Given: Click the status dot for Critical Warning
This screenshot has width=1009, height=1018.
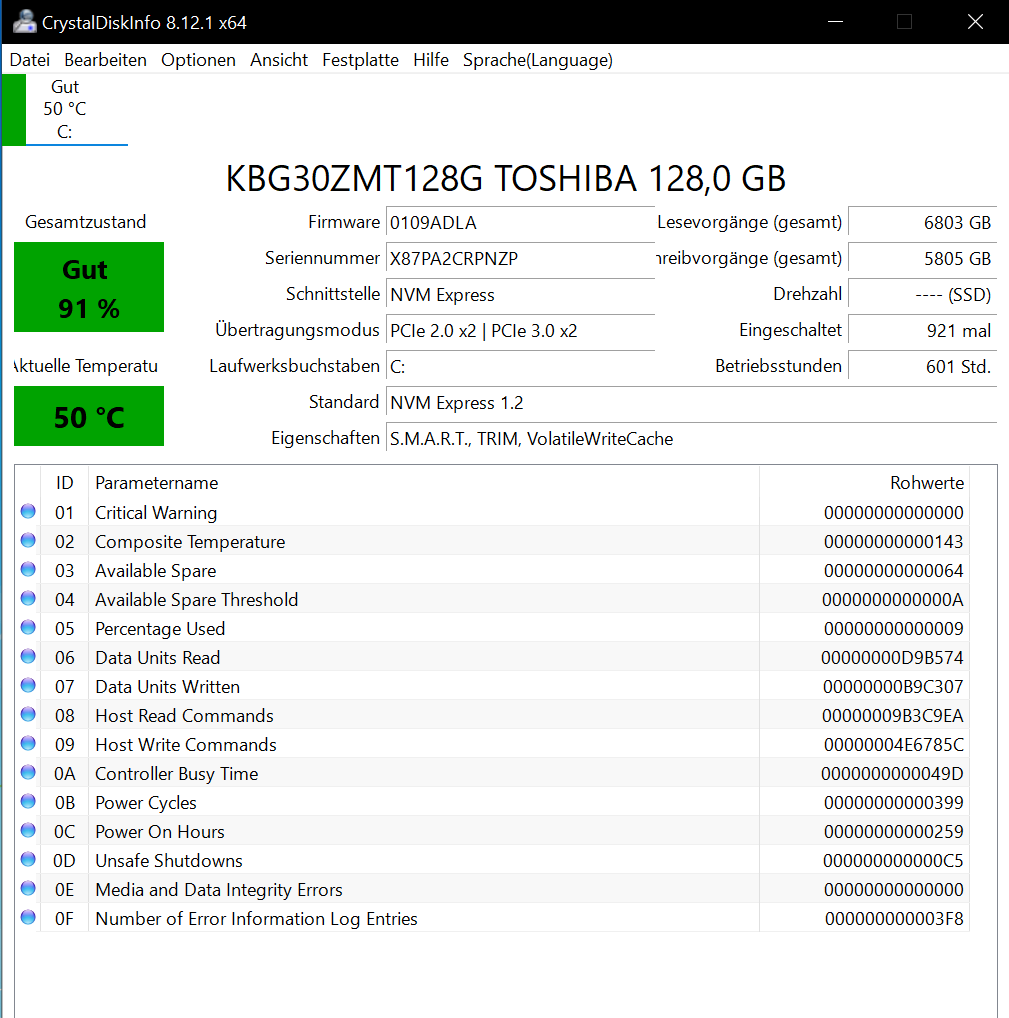Looking at the screenshot, I should pos(28,512).
